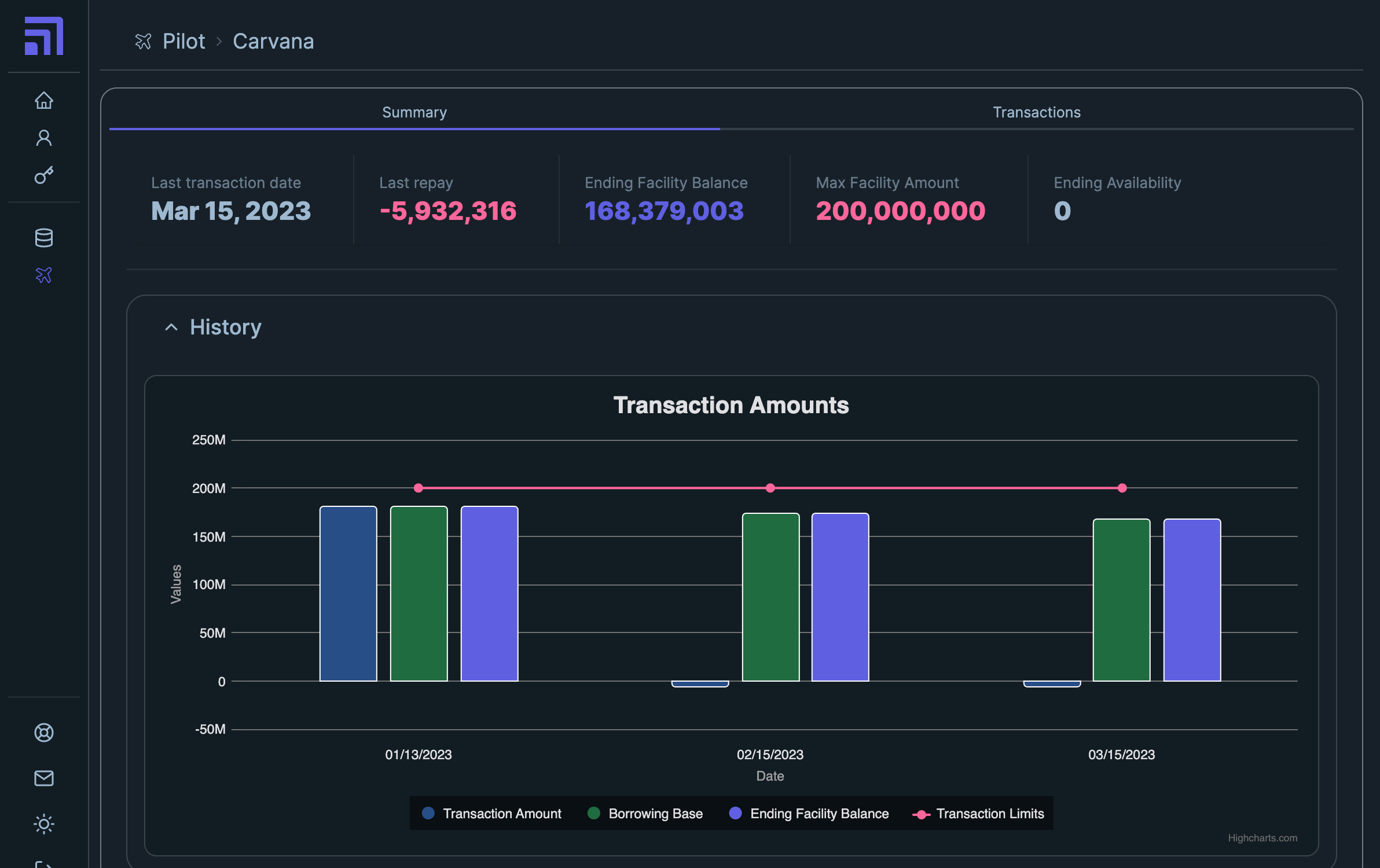
Task: Click the mail envelope sidebar icon
Action: coord(44,778)
